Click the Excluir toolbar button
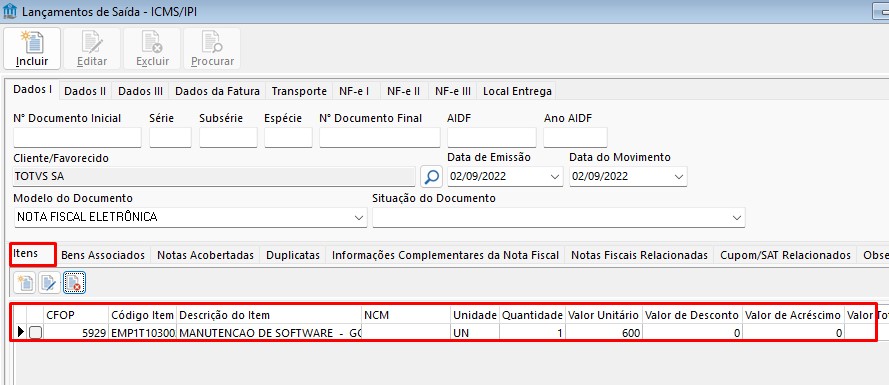889x385 pixels. (152, 49)
